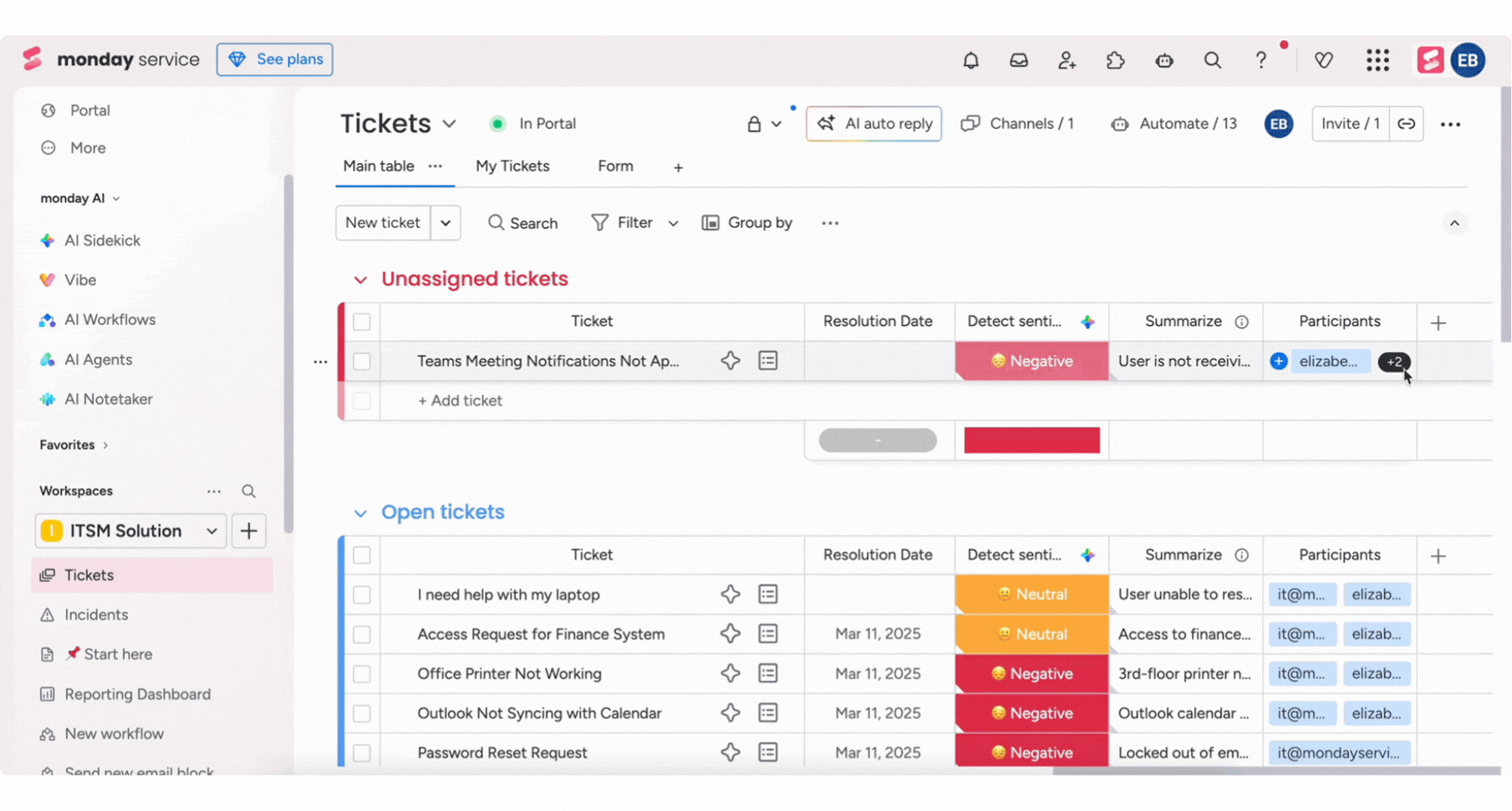The image size is (1512, 811).
Task: Check the Teams Meeting Notifications ticket
Action: point(361,361)
